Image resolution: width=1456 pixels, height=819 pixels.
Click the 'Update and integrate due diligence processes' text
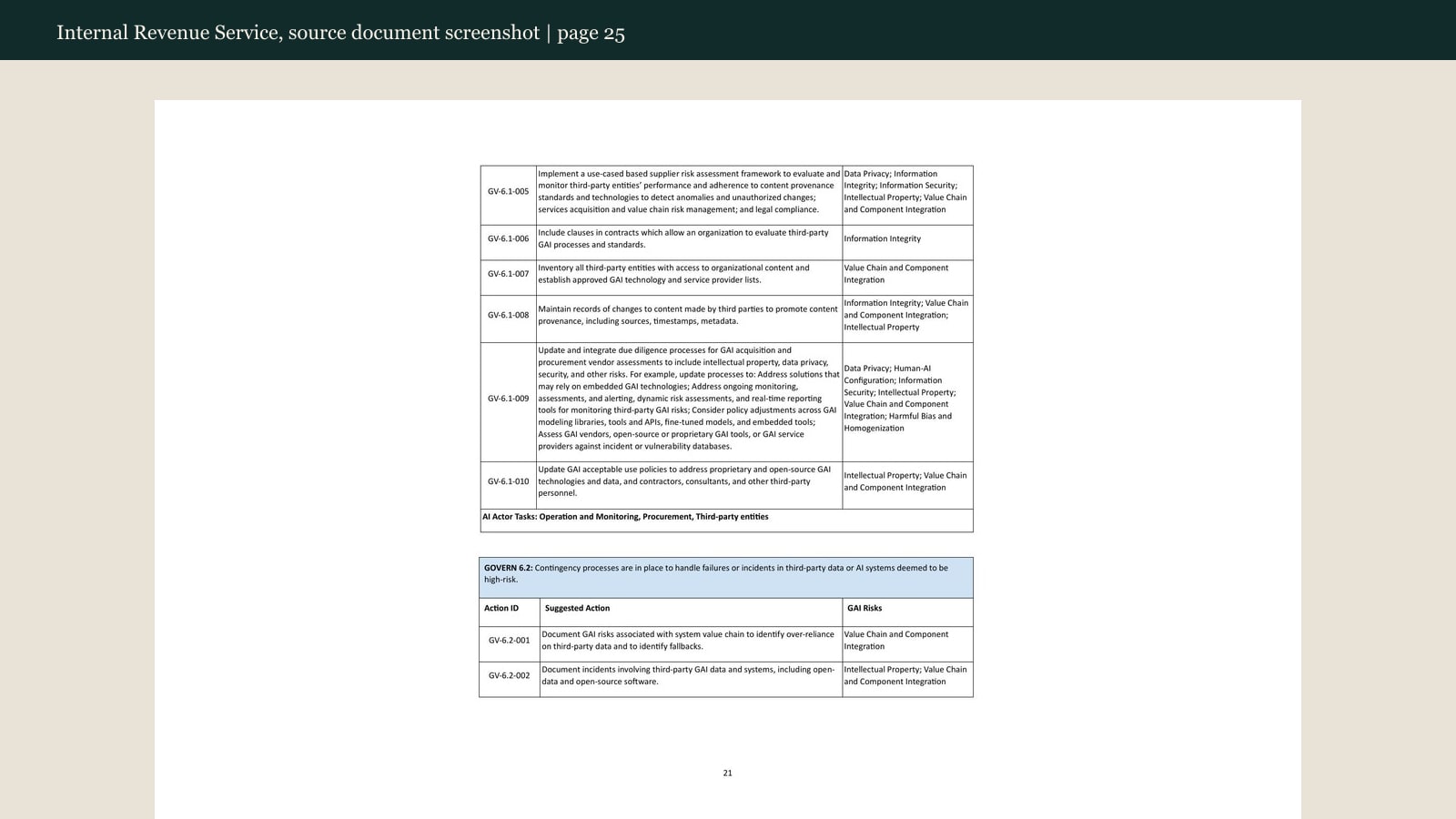pyautogui.click(x=688, y=399)
